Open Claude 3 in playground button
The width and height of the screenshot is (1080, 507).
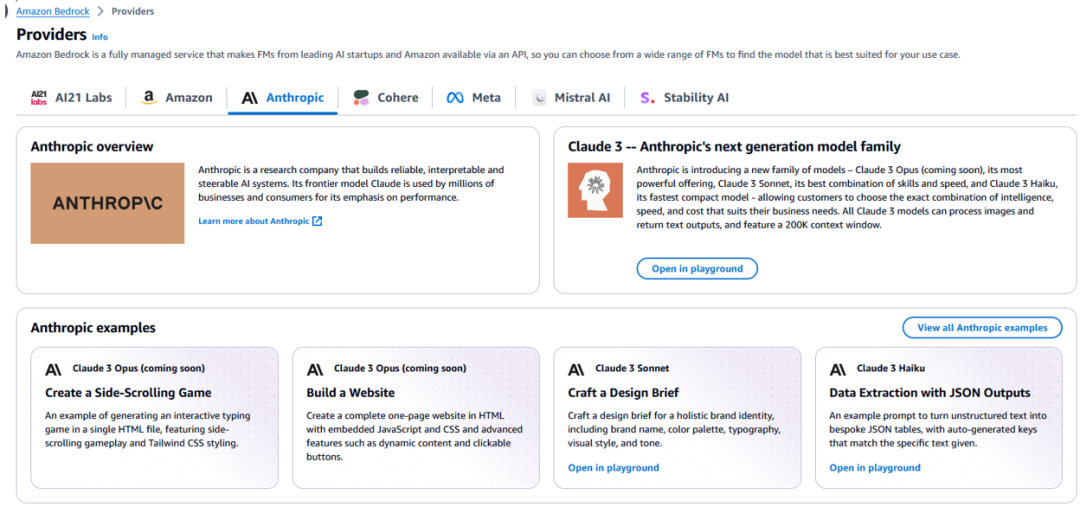[x=697, y=269]
